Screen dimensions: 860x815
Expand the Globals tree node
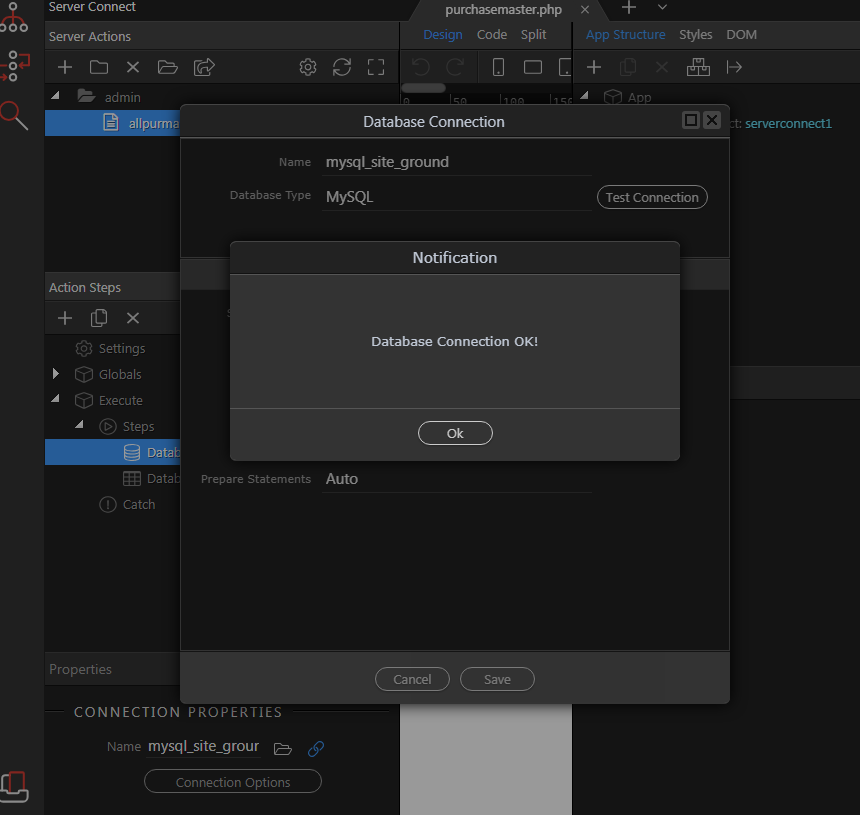coord(56,374)
